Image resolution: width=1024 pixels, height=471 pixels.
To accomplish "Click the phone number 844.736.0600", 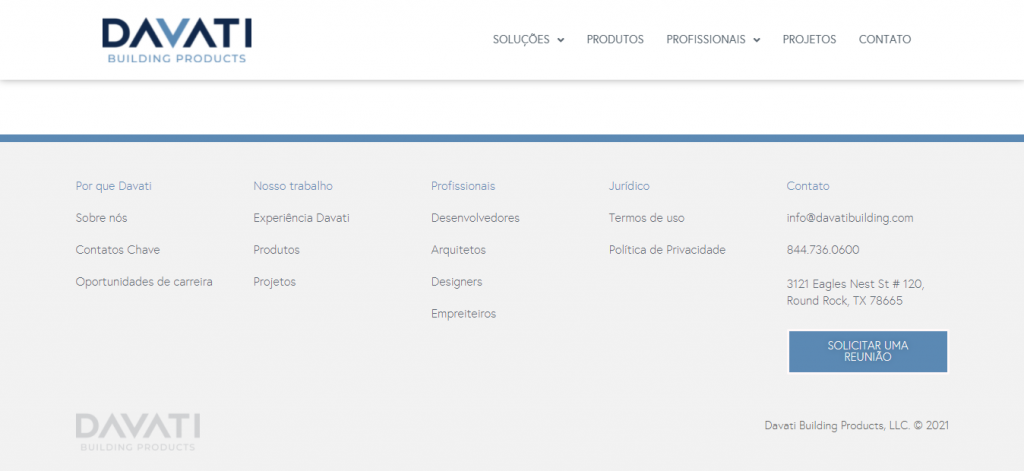I will coord(823,250).
